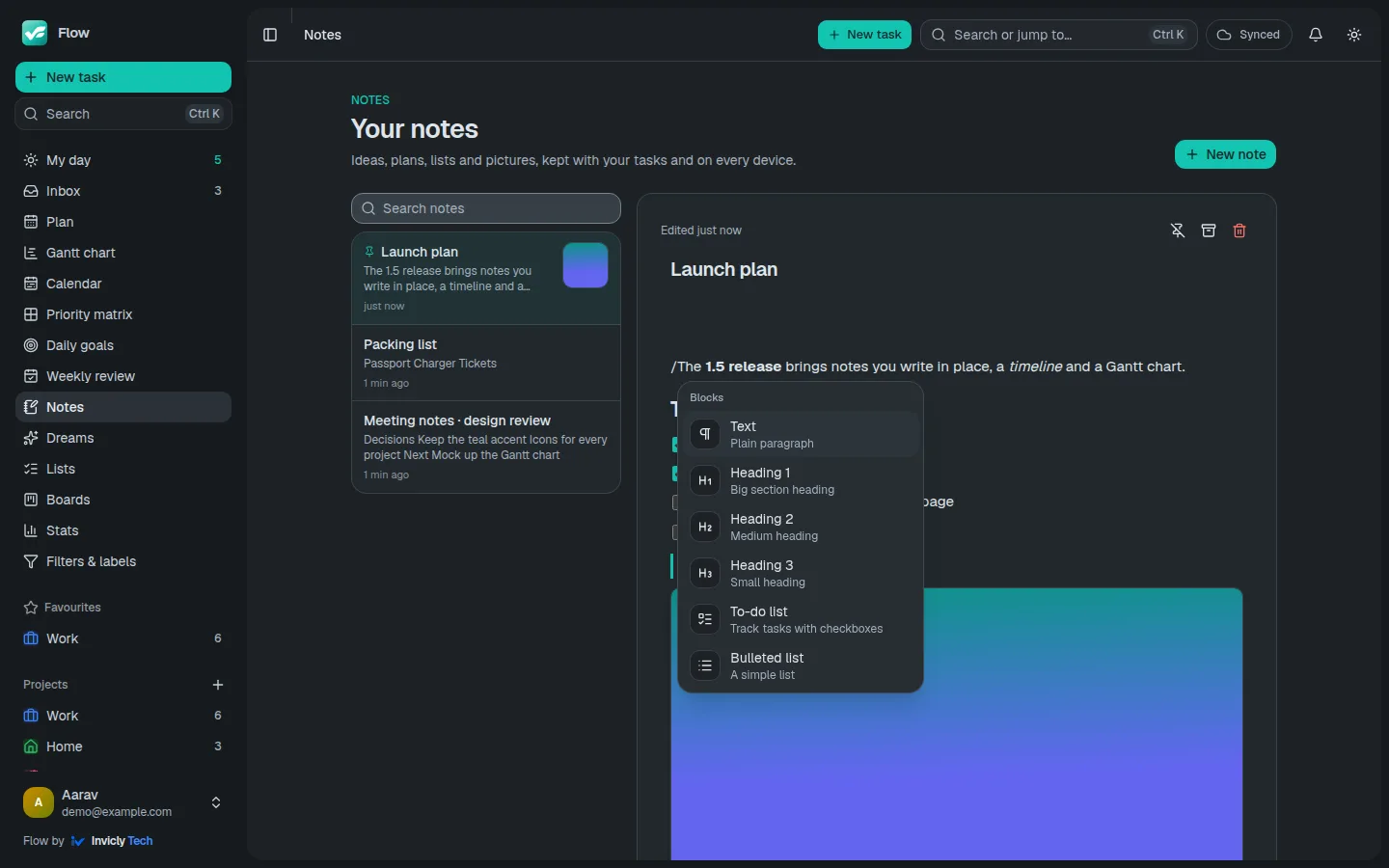This screenshot has height=868, width=1389.
Task: Open Dreams in the sidebar
Action: coord(123,438)
